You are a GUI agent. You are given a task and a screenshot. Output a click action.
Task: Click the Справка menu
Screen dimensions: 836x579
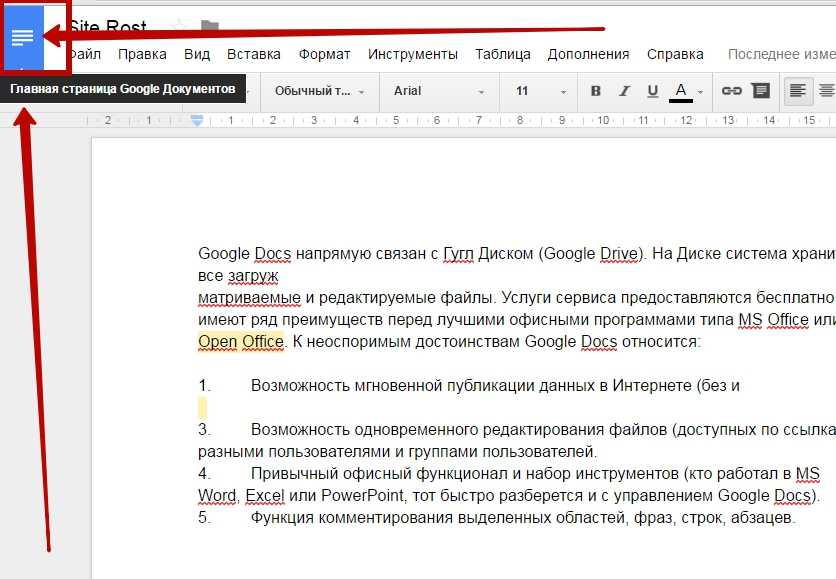[x=675, y=54]
